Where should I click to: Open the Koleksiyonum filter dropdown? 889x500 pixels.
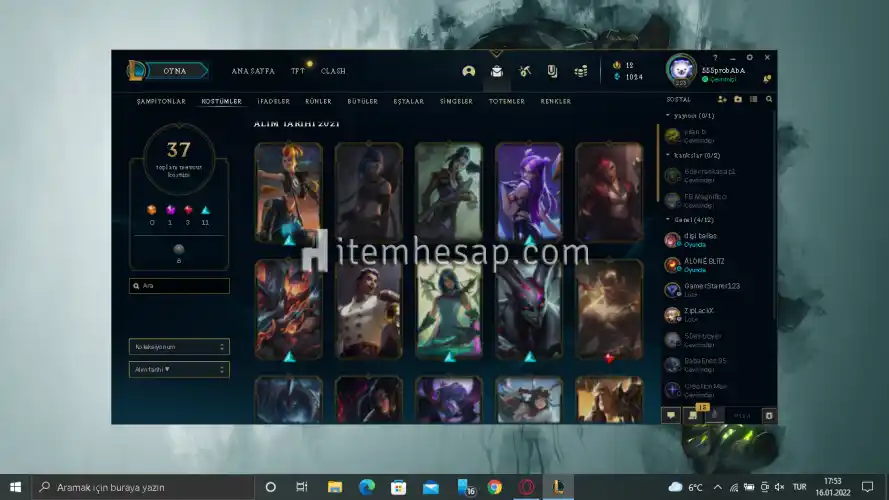[179, 346]
